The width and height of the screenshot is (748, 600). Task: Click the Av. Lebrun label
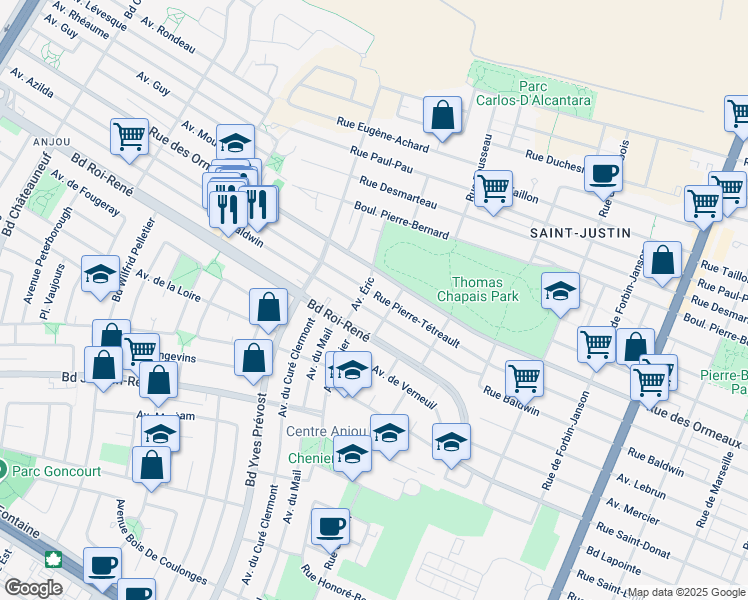click(641, 486)
